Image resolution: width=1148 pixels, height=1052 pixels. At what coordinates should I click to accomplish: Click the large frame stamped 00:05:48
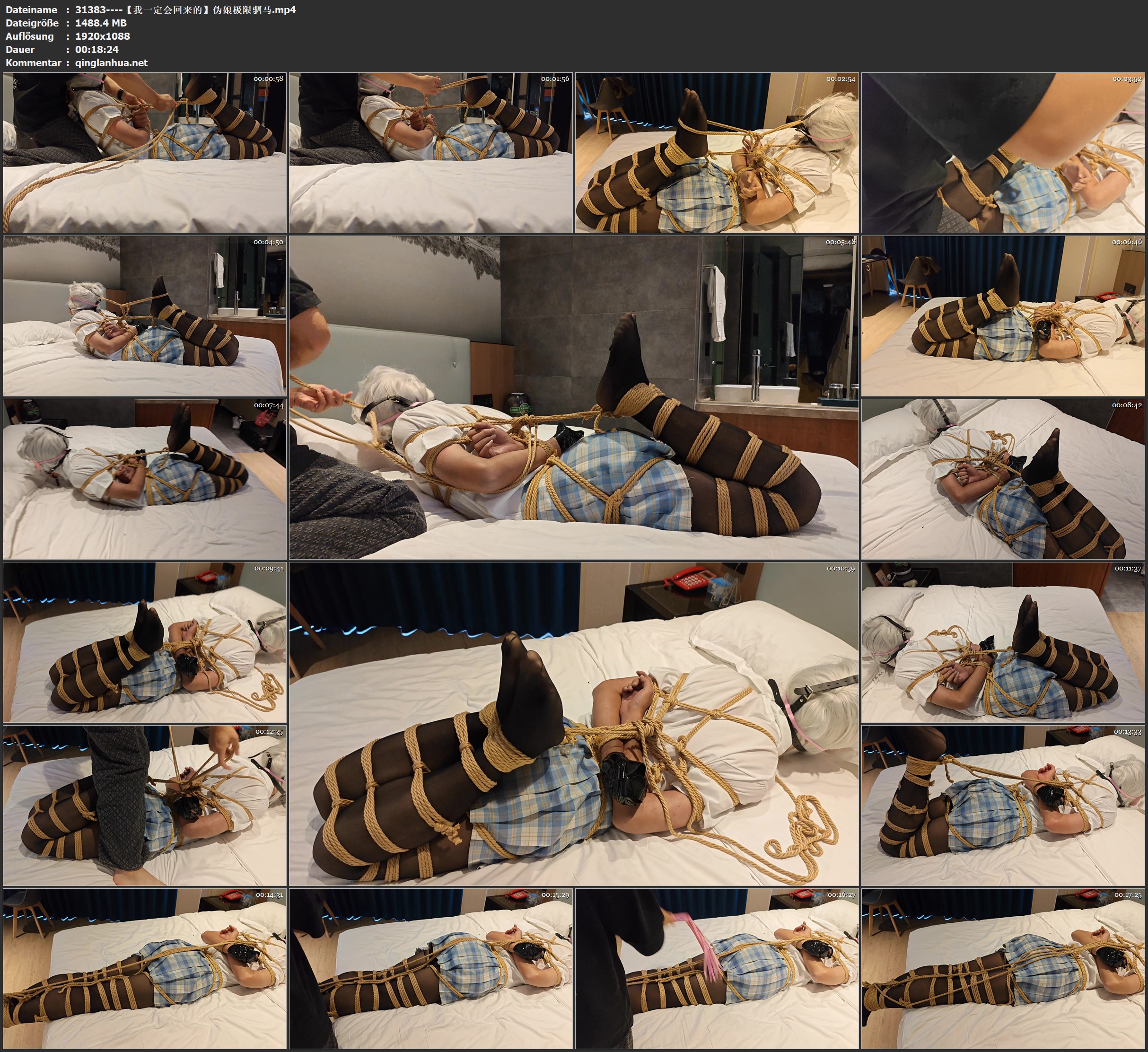pyautogui.click(x=574, y=397)
